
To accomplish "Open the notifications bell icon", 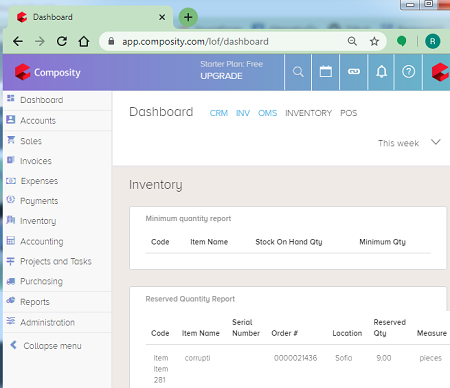I will pos(381,72).
